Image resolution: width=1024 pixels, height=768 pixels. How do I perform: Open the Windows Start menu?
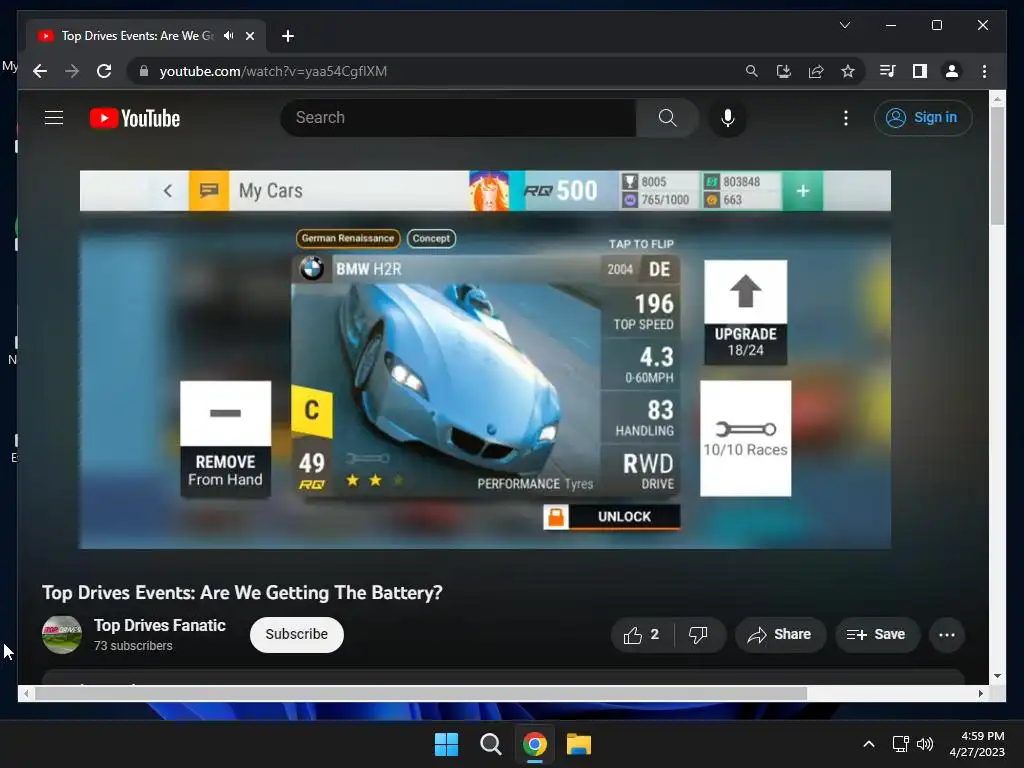coord(447,744)
